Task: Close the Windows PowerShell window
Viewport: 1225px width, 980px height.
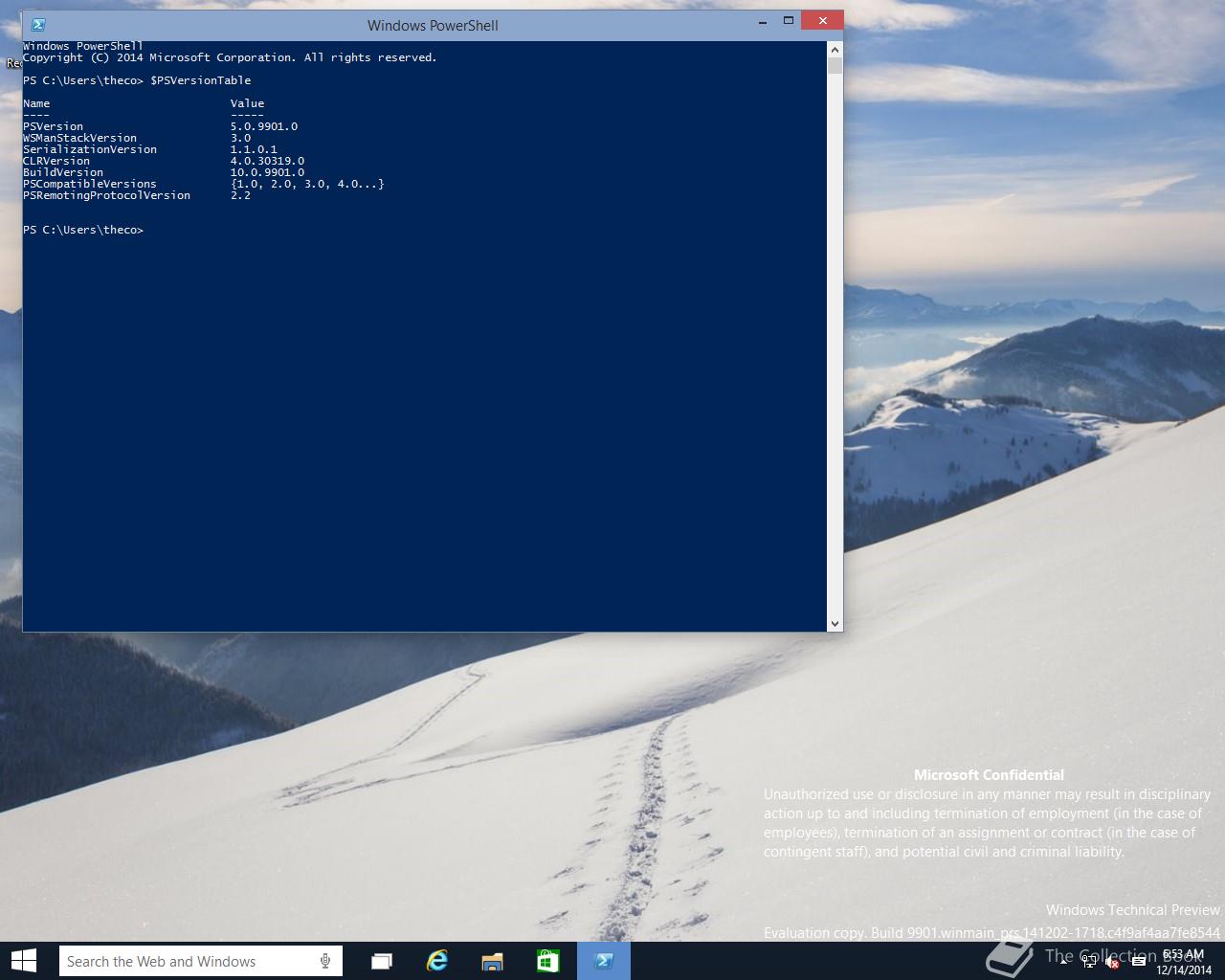Action: tap(822, 20)
